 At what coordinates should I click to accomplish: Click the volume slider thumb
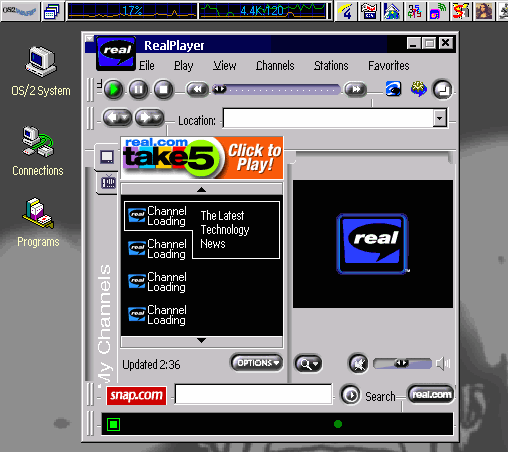pyautogui.click(x=401, y=363)
